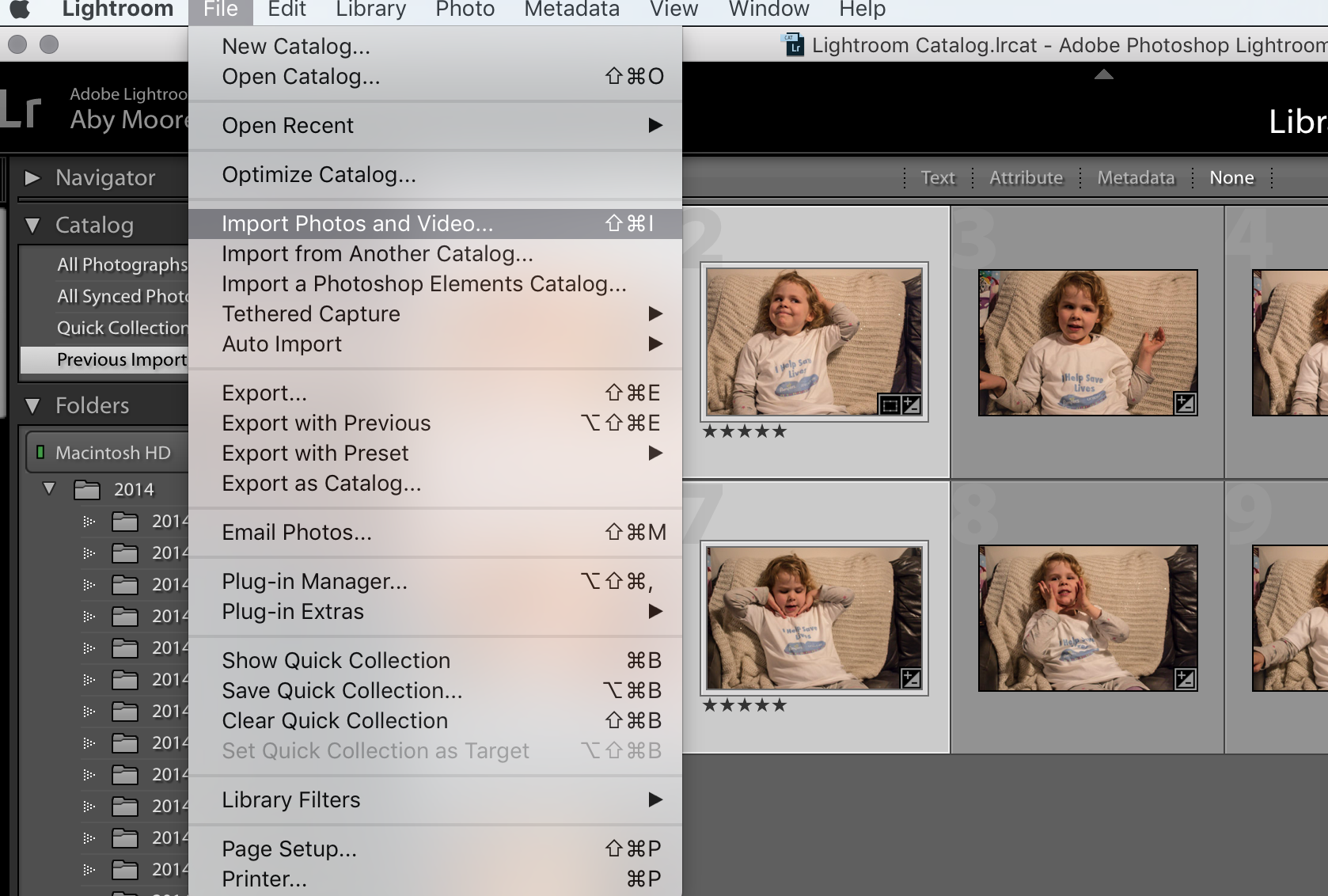
Task: Select Previous Import in the Catalog panel
Action: click(104, 360)
